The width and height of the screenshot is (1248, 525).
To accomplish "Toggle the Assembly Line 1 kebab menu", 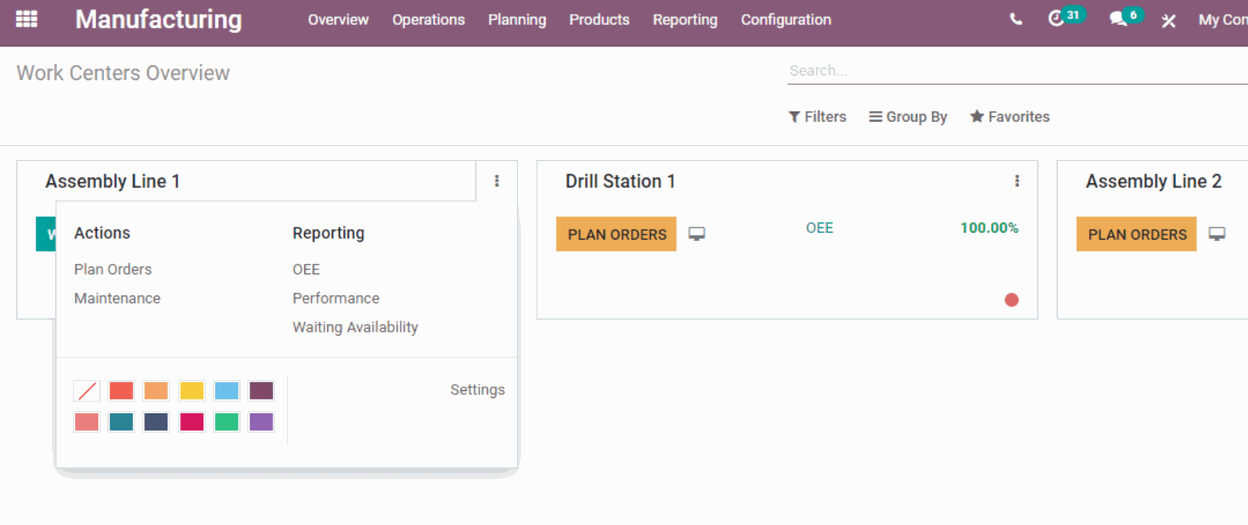I will [497, 181].
